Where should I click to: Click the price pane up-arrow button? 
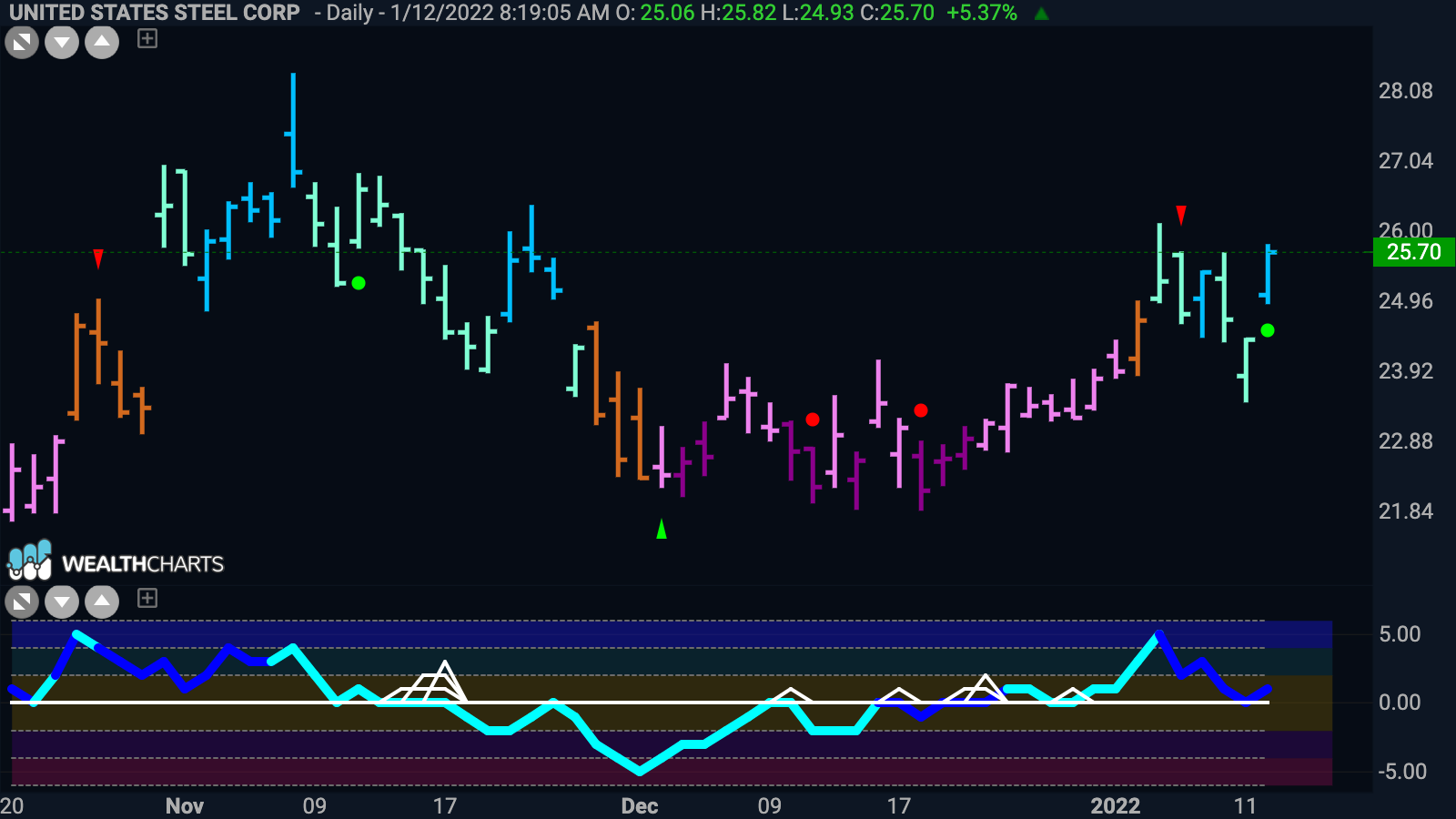tap(102, 42)
